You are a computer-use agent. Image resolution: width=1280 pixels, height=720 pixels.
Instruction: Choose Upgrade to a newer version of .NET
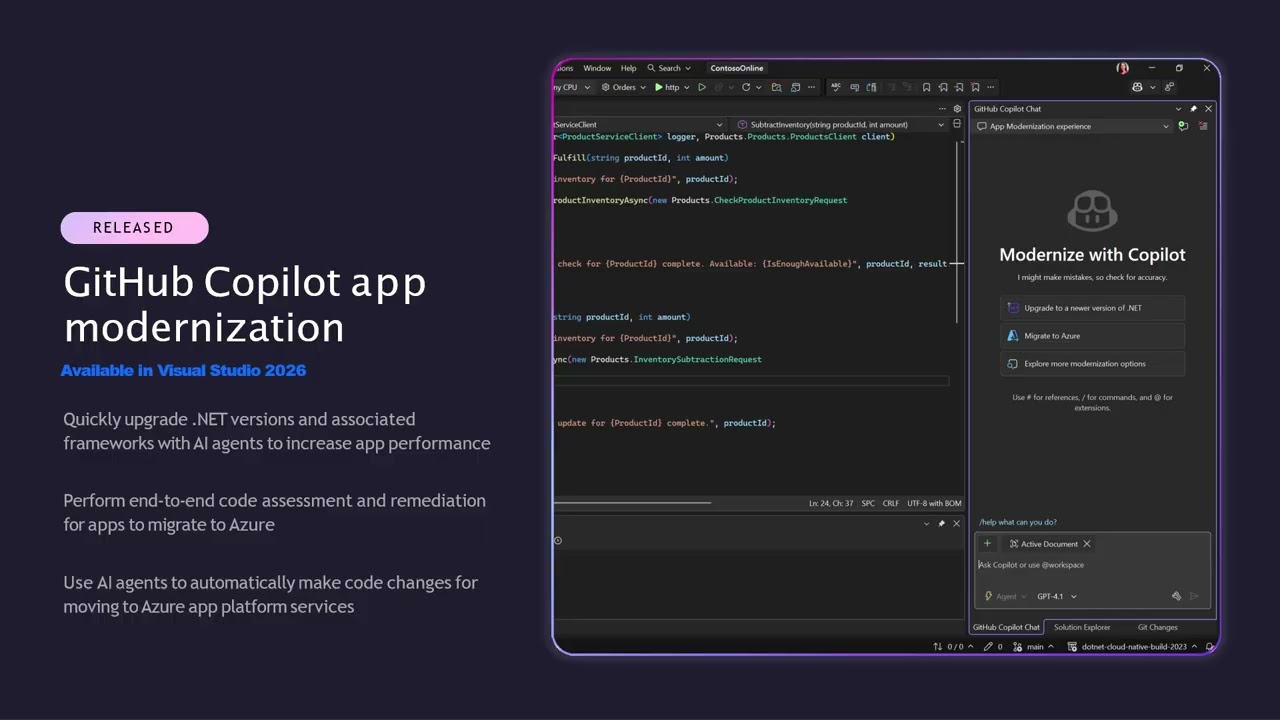pos(1092,308)
